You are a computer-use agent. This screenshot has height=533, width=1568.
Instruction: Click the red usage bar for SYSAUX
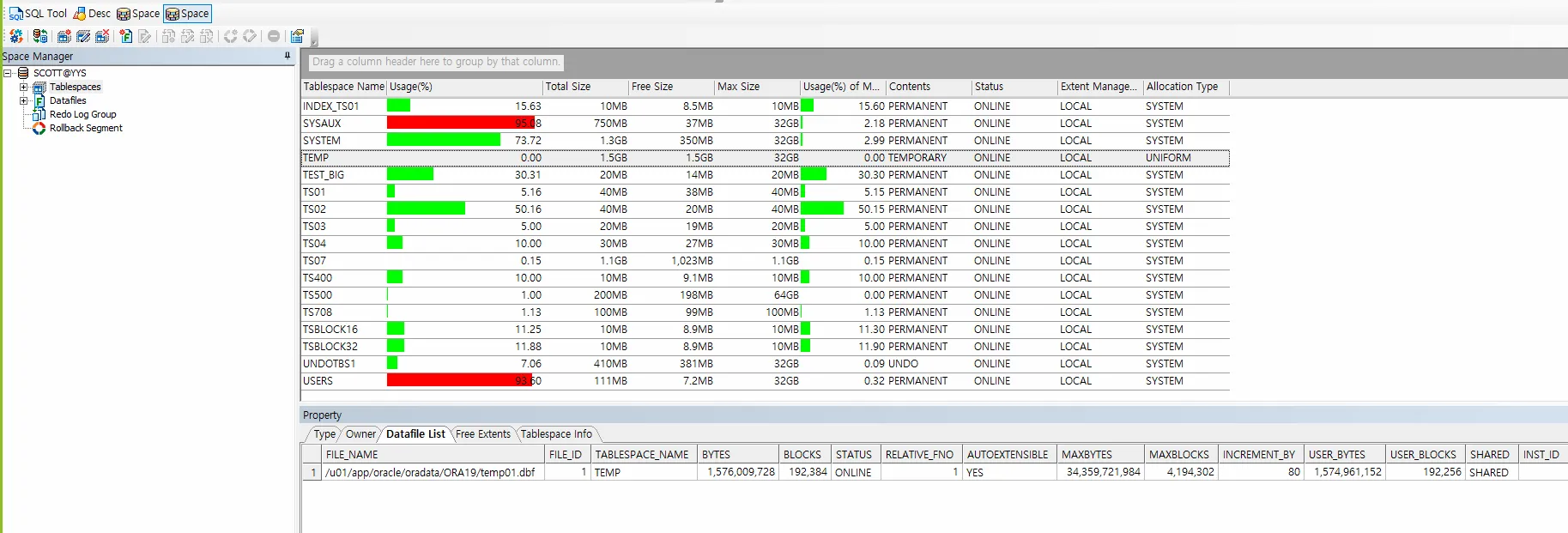461,124
